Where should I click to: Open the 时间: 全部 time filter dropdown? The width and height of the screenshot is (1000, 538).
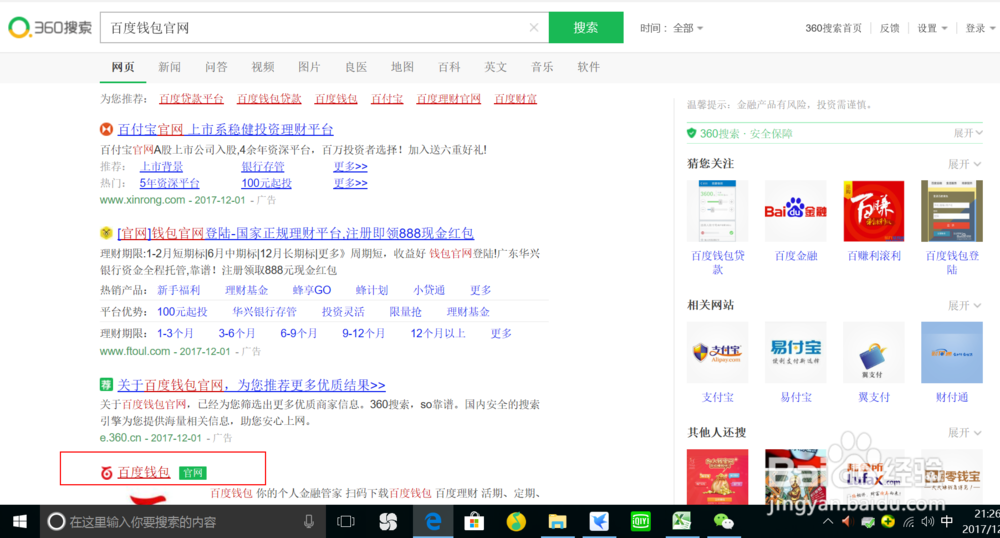pos(672,28)
